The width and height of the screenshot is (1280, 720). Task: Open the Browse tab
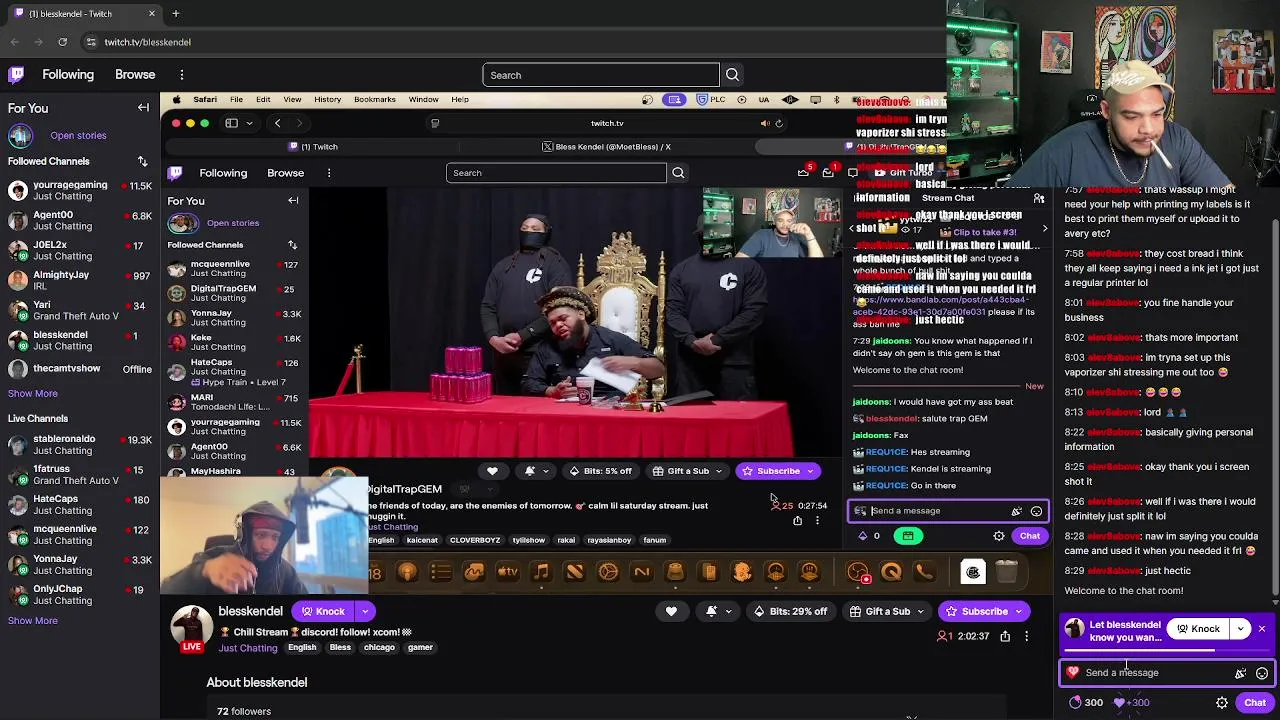(135, 74)
